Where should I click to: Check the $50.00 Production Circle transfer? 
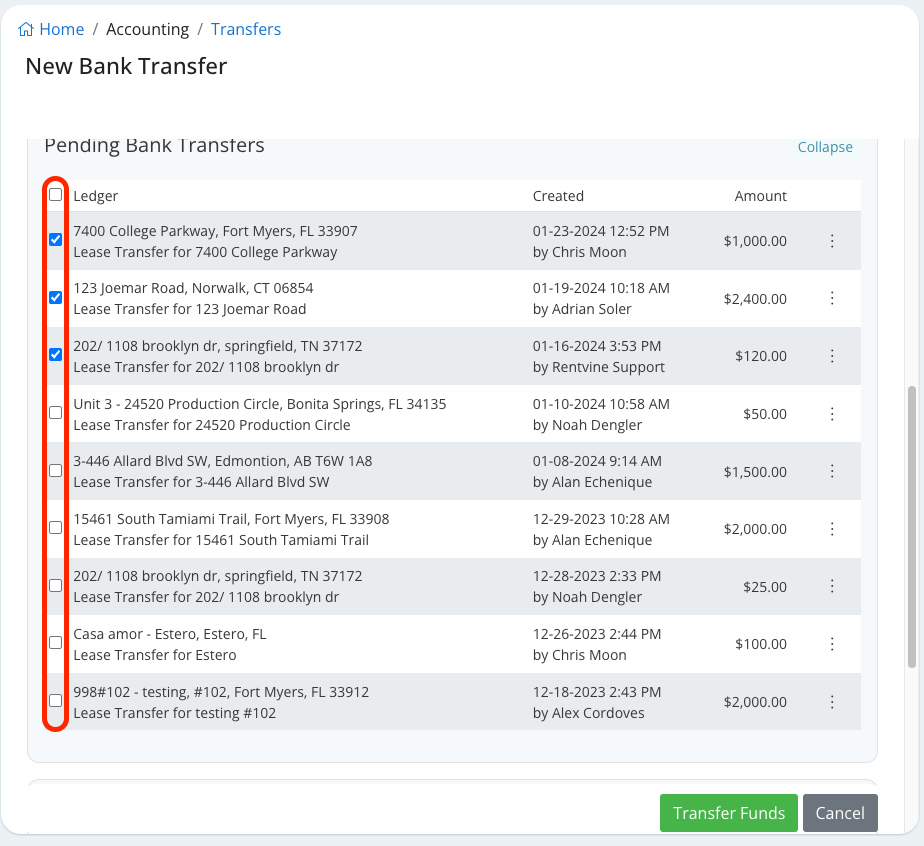[x=56, y=412]
